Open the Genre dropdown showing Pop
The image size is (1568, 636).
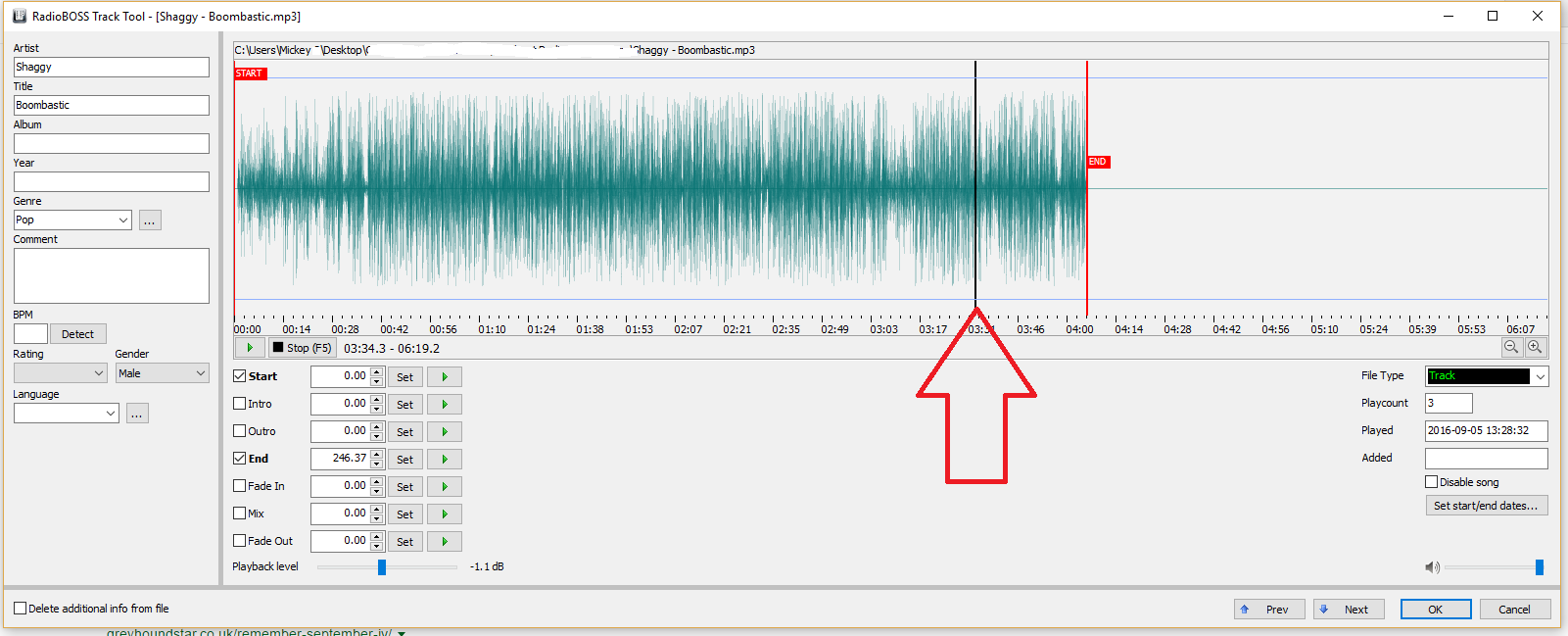(72, 220)
